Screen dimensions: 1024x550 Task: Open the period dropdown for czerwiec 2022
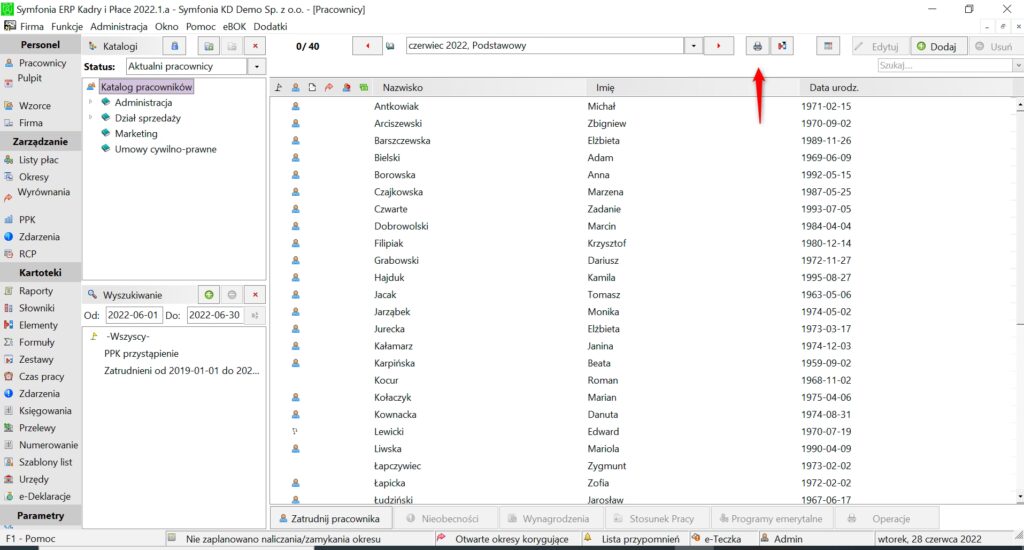693,46
